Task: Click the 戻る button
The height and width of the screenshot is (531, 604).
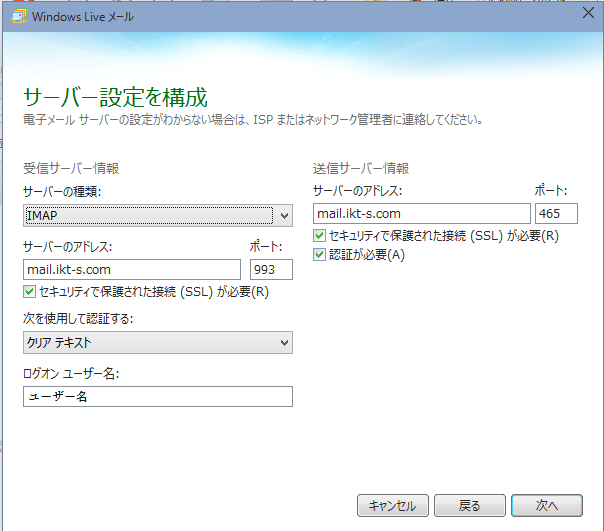Action: point(470,506)
